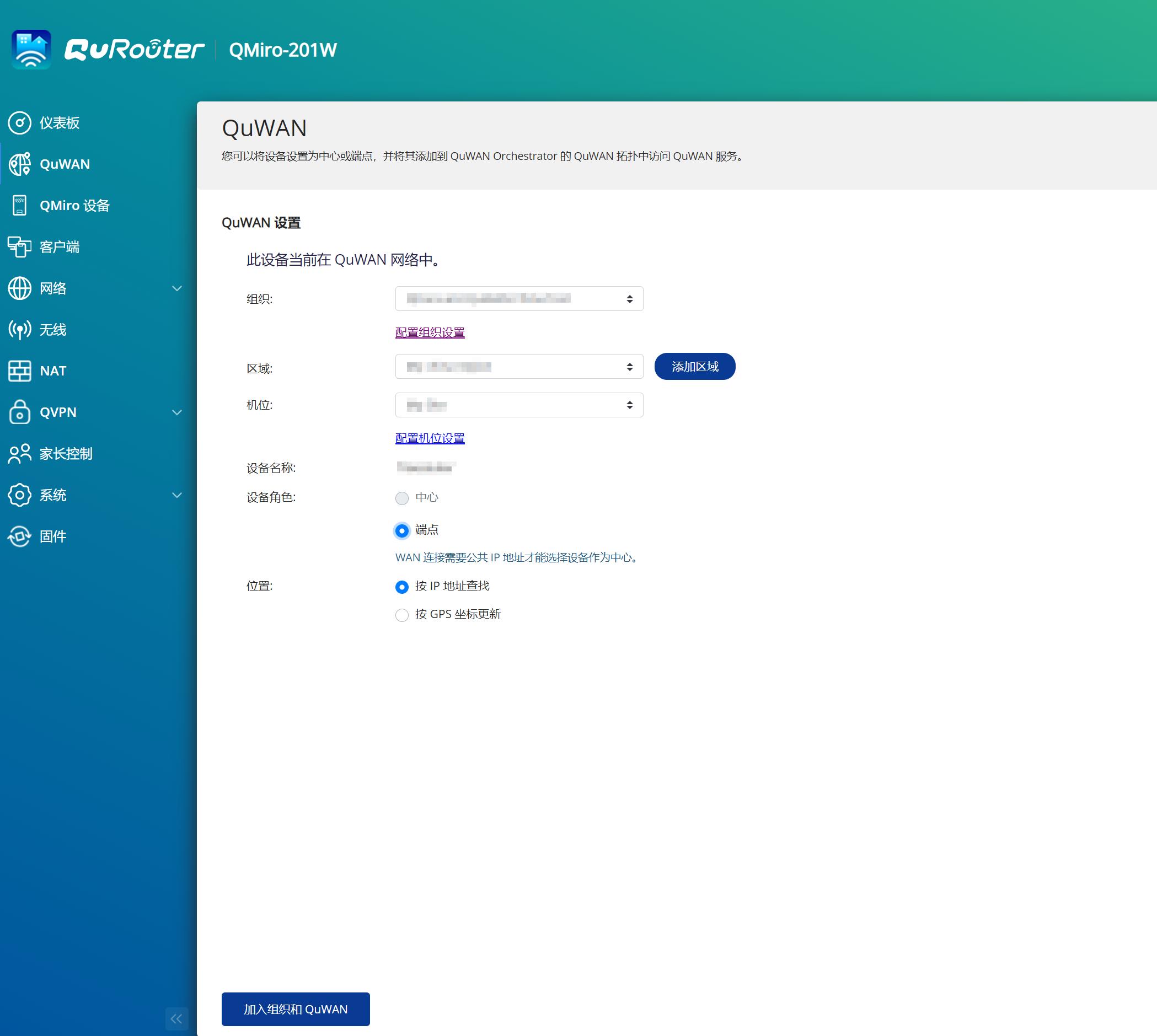Open the 仪表板 dashboard icon
This screenshot has width=1157, height=1036.
pos(19,123)
